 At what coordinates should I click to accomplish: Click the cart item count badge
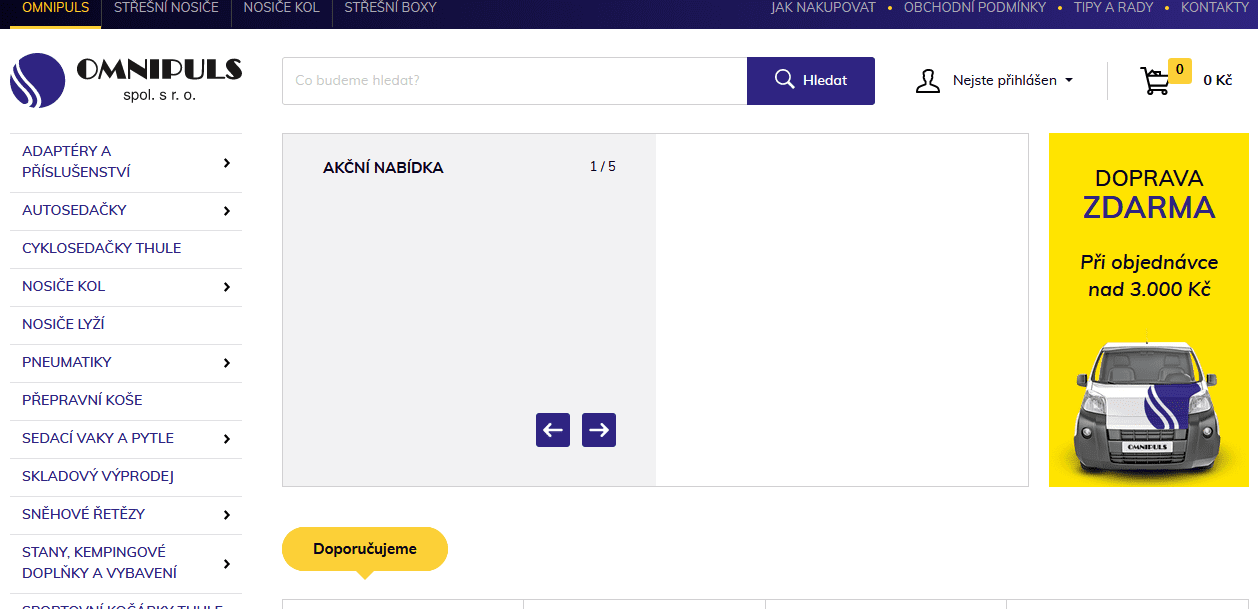click(x=1180, y=70)
